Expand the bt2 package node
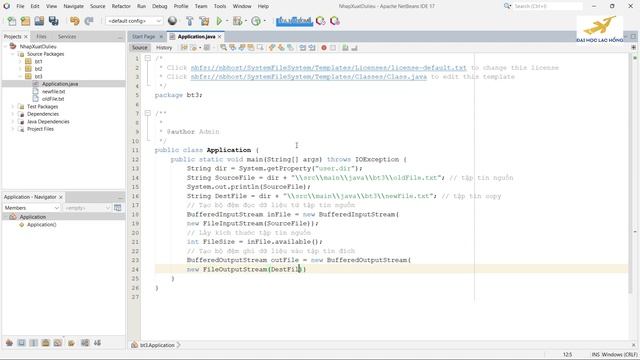This screenshot has height=360, width=640. 20,69
